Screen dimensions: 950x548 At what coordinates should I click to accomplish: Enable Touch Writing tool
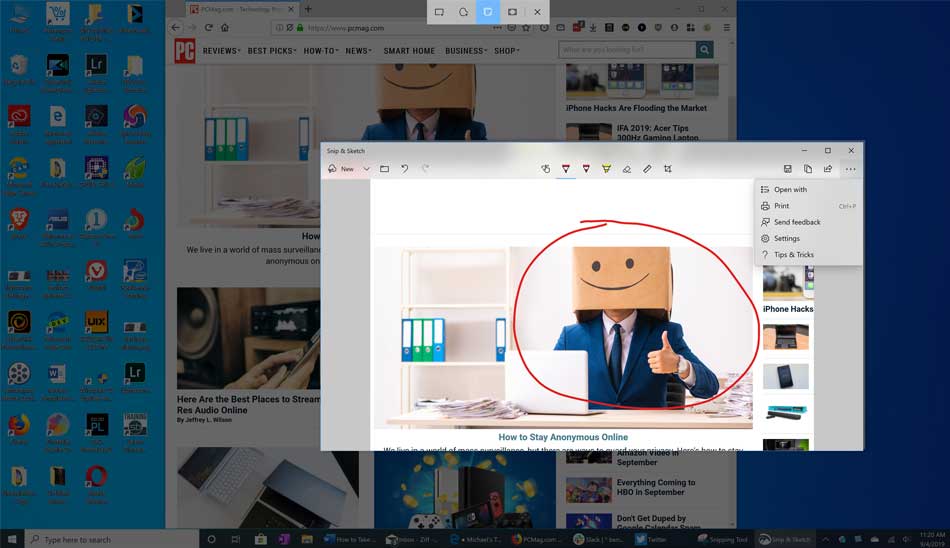pyautogui.click(x=545, y=169)
